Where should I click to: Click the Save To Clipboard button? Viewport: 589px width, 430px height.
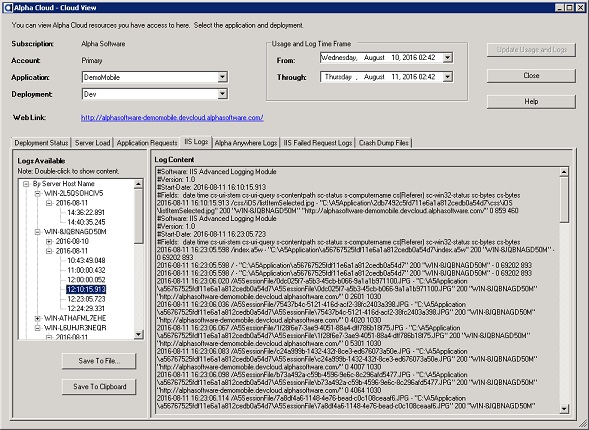click(99, 387)
